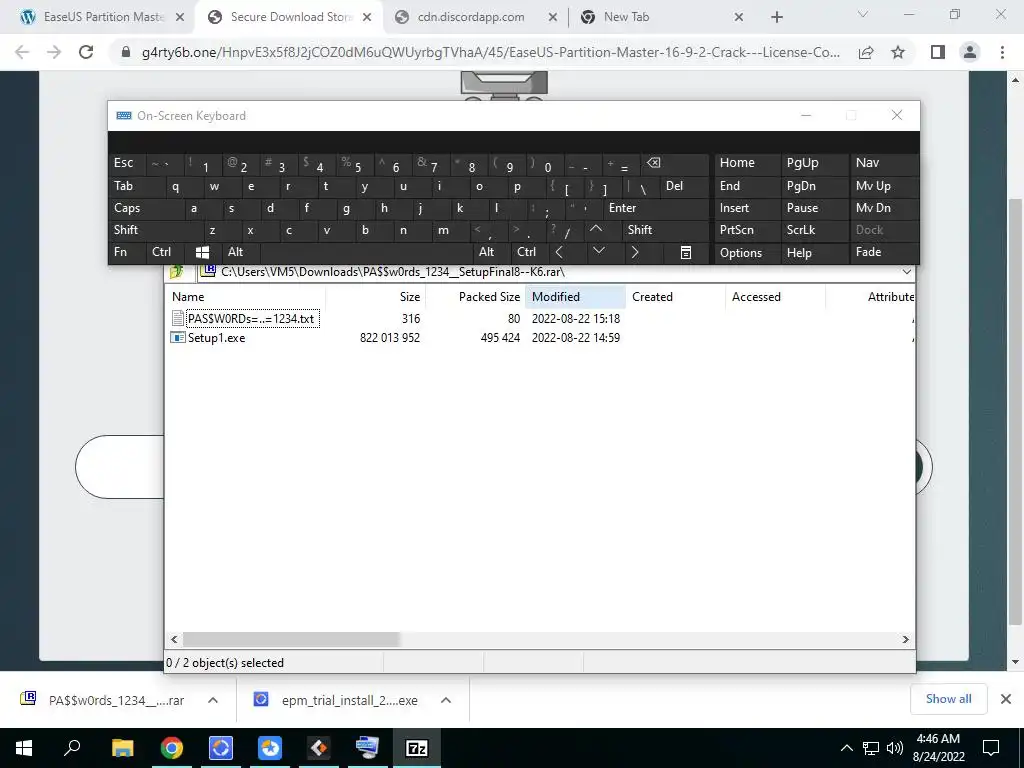The width and height of the screenshot is (1024, 768).
Task: Click the URL address bar
Action: pyautogui.click(x=490, y=52)
